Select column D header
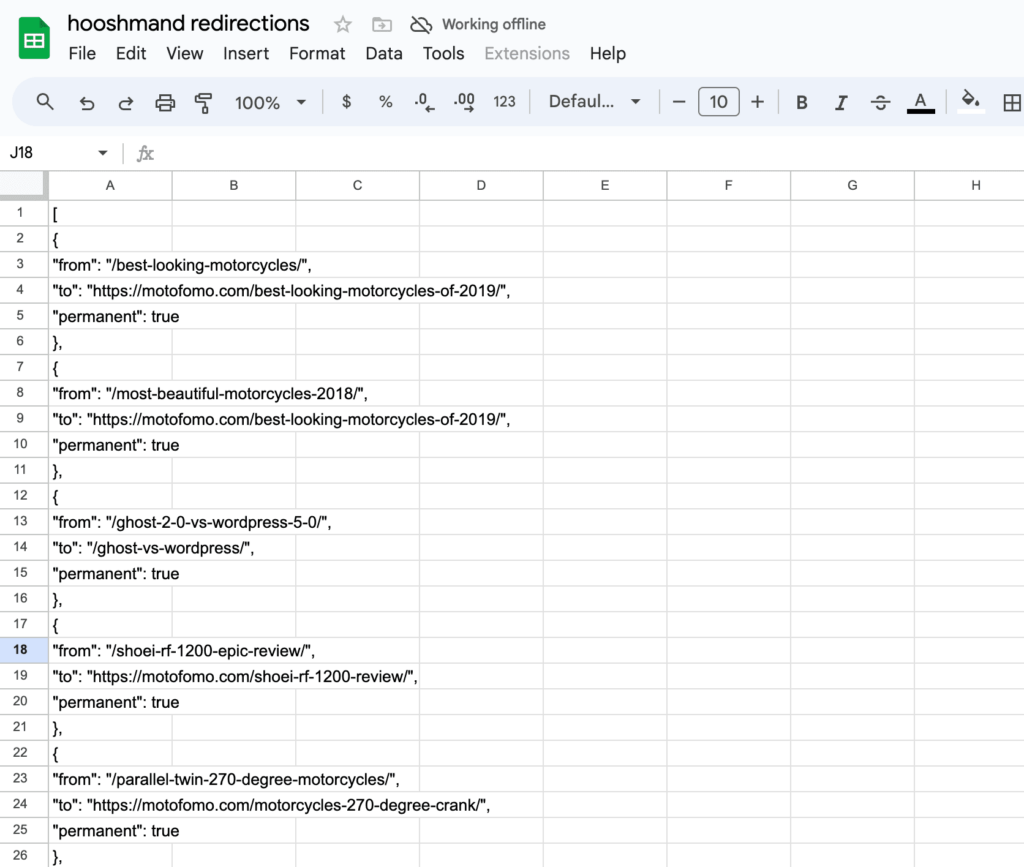The image size is (1024, 867). (x=481, y=185)
